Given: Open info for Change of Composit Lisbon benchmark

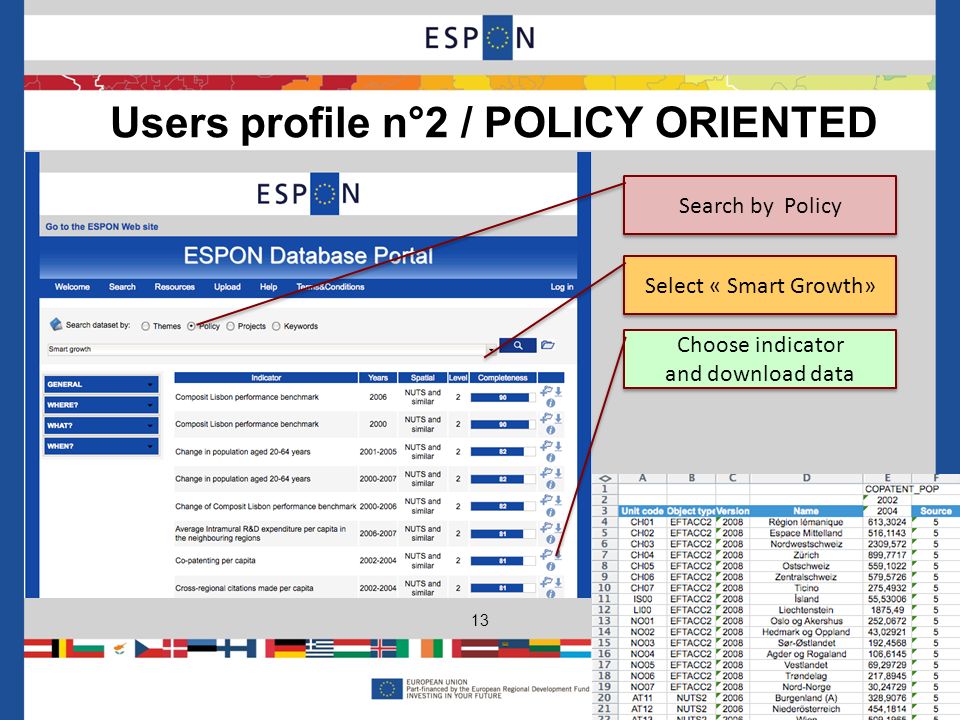Looking at the screenshot, I should [550, 512].
